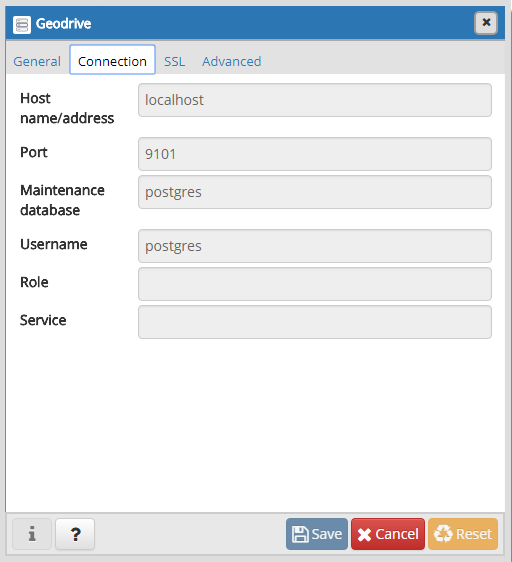Save the server connection settings

(x=317, y=534)
